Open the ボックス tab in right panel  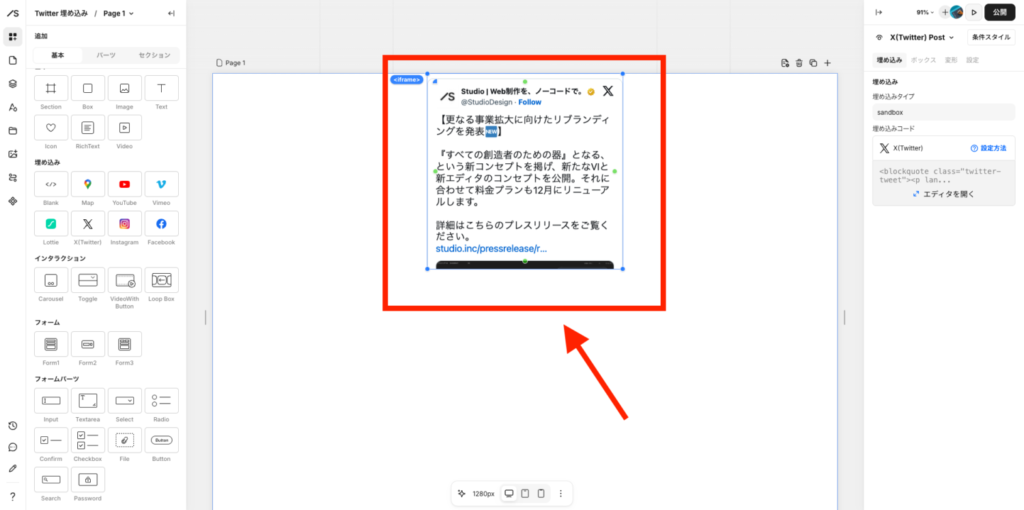pyautogui.click(x=923, y=60)
